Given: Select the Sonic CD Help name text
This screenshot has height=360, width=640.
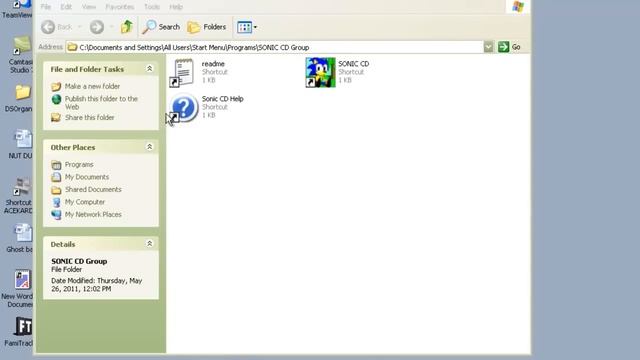Looking at the screenshot, I should click(222, 99).
